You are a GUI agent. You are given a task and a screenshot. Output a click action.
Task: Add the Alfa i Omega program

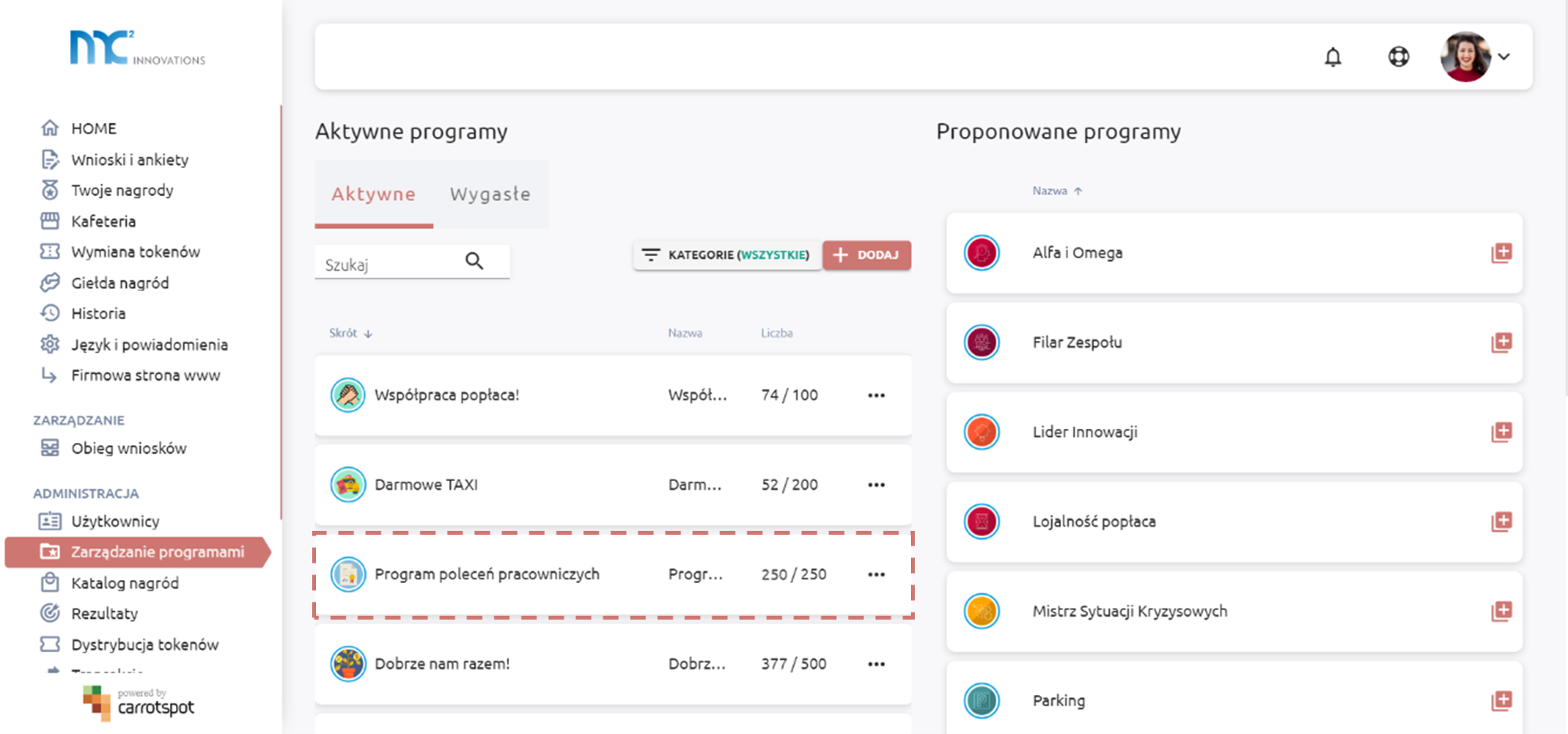(x=1501, y=253)
